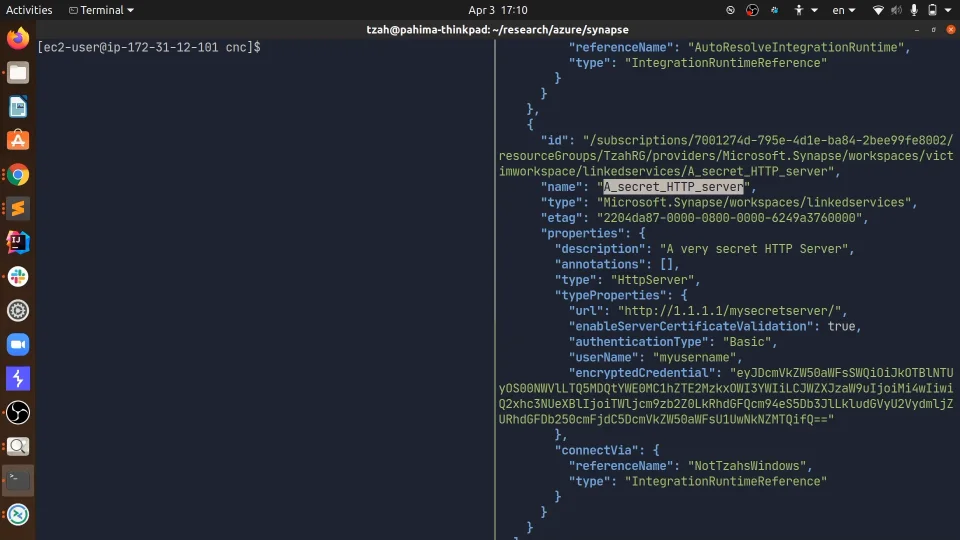Viewport: 960px width, 540px height.
Task: Click the "typeProperties": { line
Action: (x=621, y=295)
